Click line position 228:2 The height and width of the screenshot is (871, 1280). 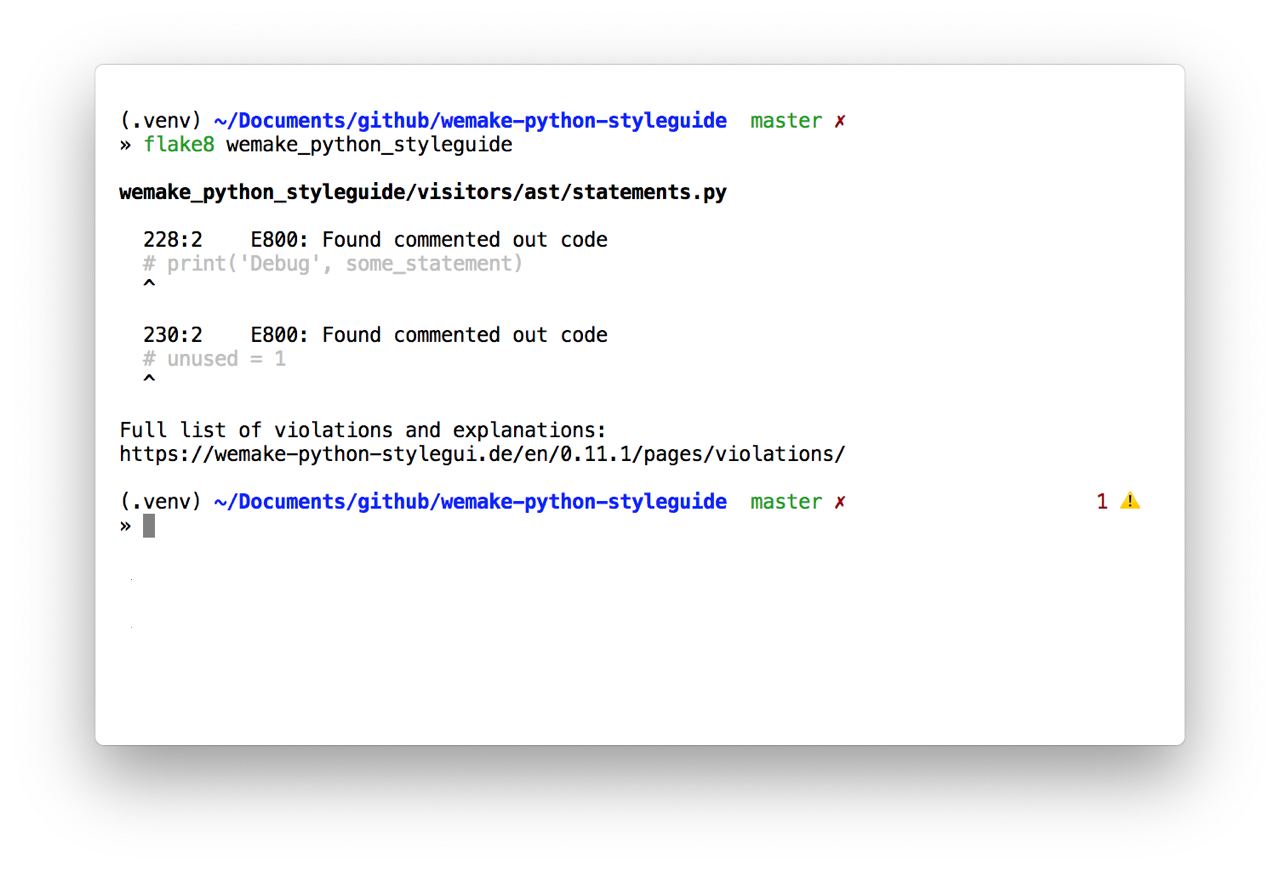173,240
